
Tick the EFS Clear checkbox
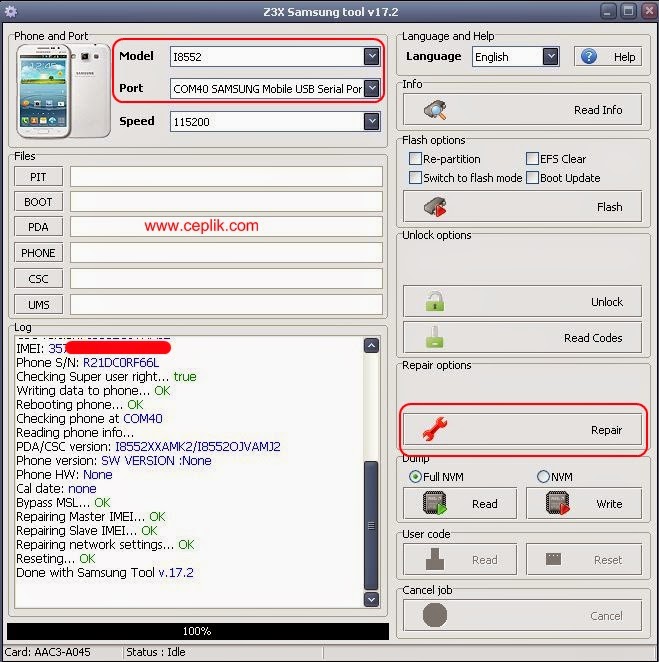point(532,159)
